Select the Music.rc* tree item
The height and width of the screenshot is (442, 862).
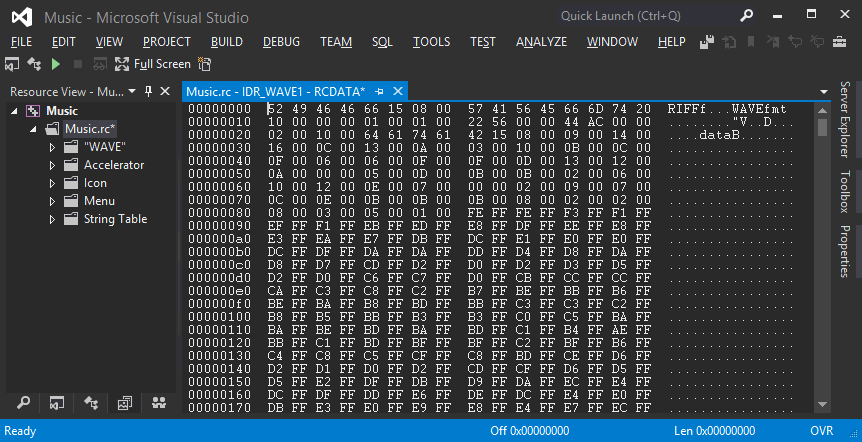(x=90, y=129)
